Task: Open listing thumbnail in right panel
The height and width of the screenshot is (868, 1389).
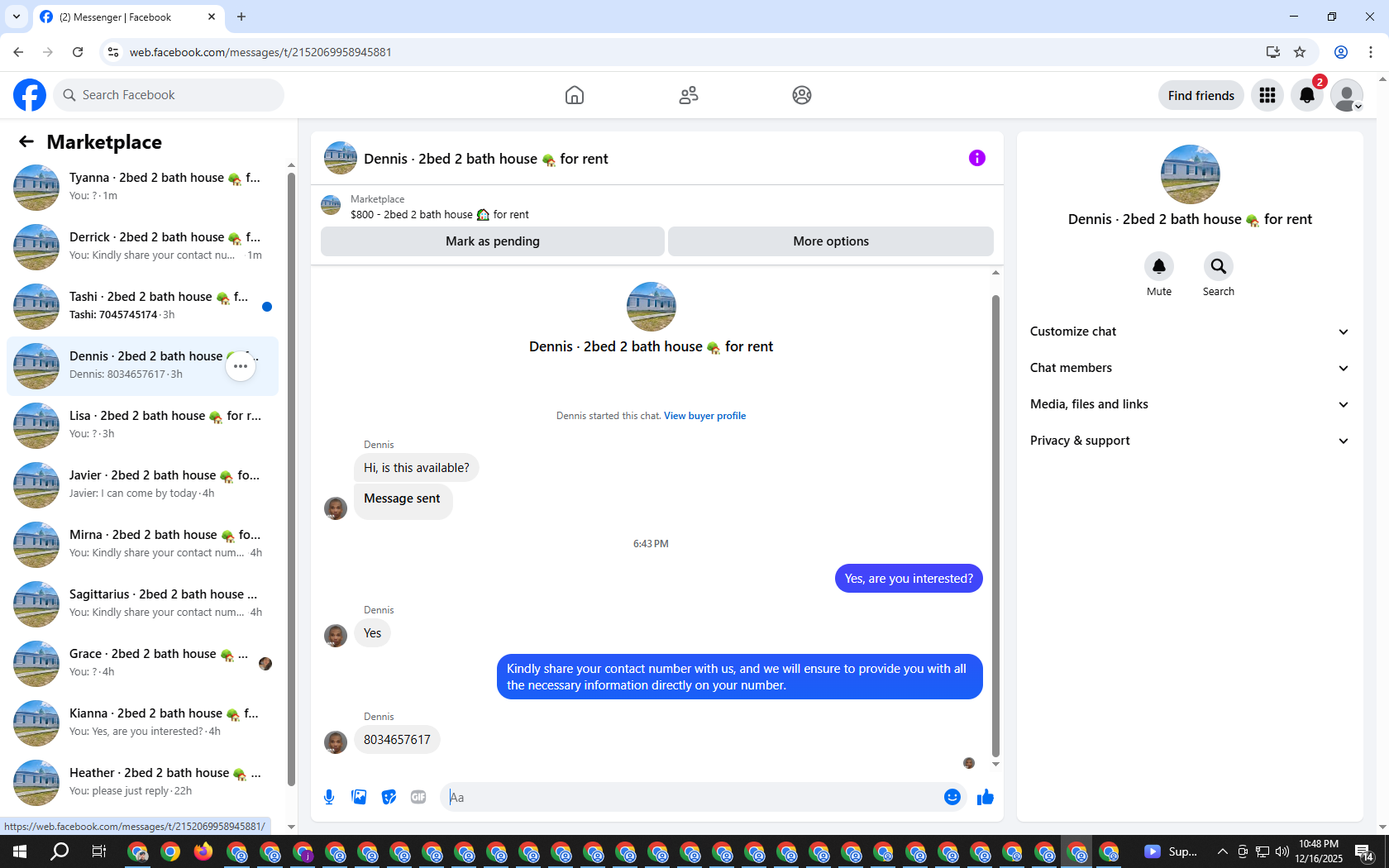Action: pyautogui.click(x=1191, y=174)
